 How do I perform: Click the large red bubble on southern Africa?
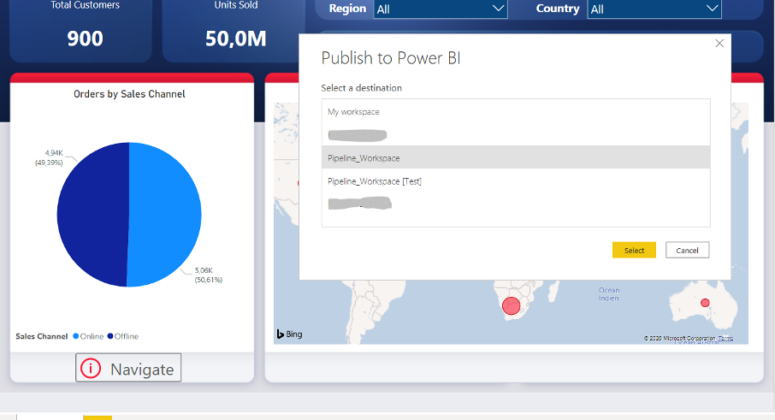coord(511,306)
